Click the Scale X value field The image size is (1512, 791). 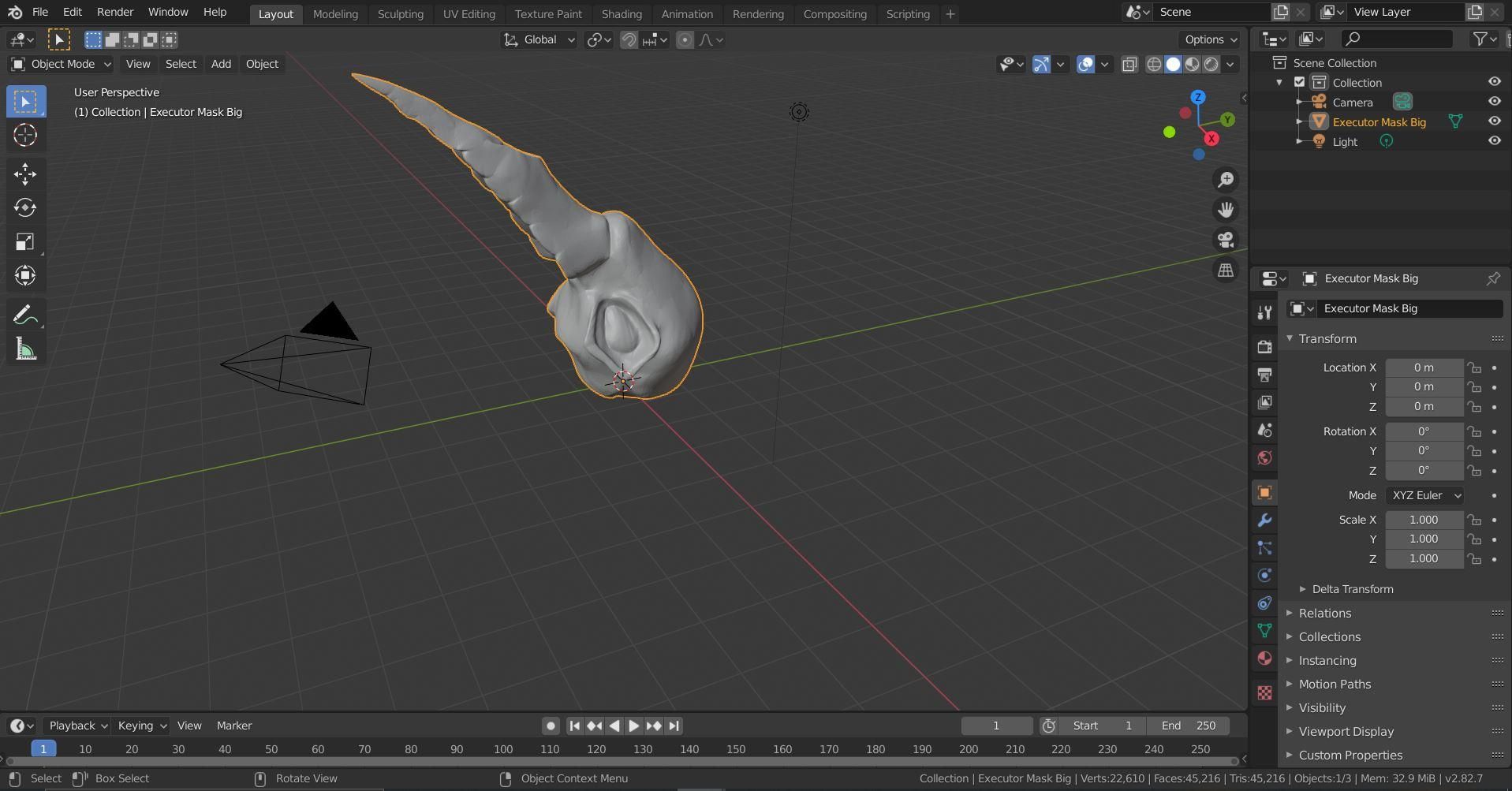pos(1424,520)
